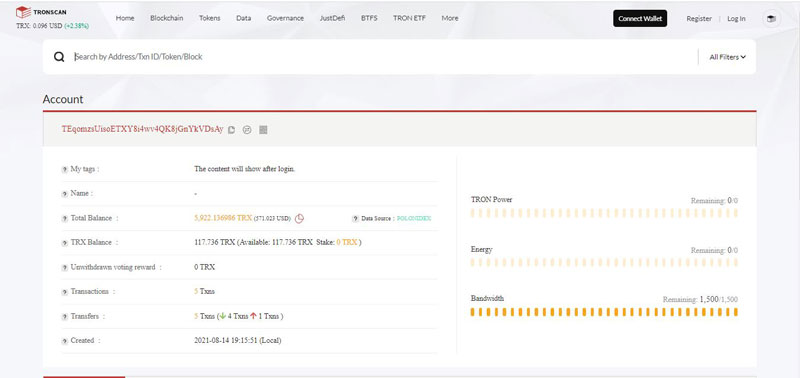
Task: Click help icon next to Unwithdrawn voting reward
Action: 65,268
